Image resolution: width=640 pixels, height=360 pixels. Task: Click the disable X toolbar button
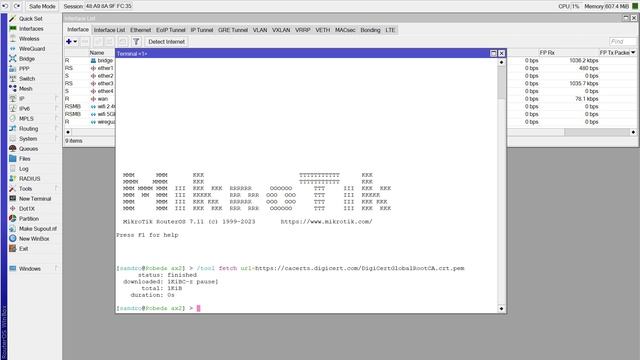tap(109, 42)
